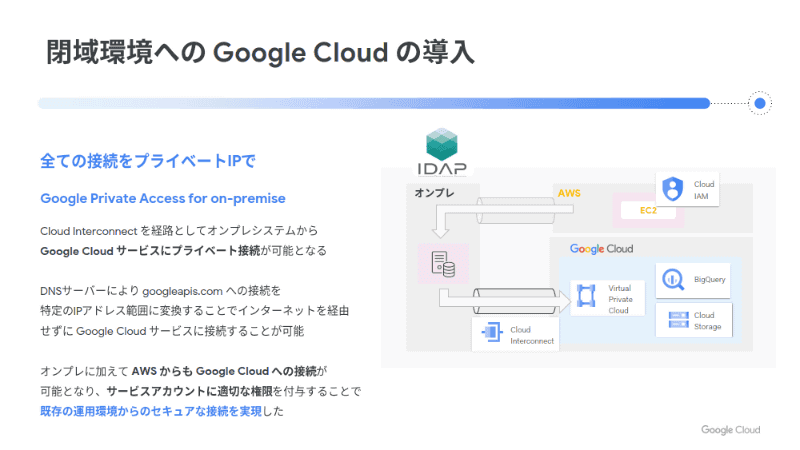Click the Cloud Storage icon
800x450 pixels.
(x=675, y=320)
